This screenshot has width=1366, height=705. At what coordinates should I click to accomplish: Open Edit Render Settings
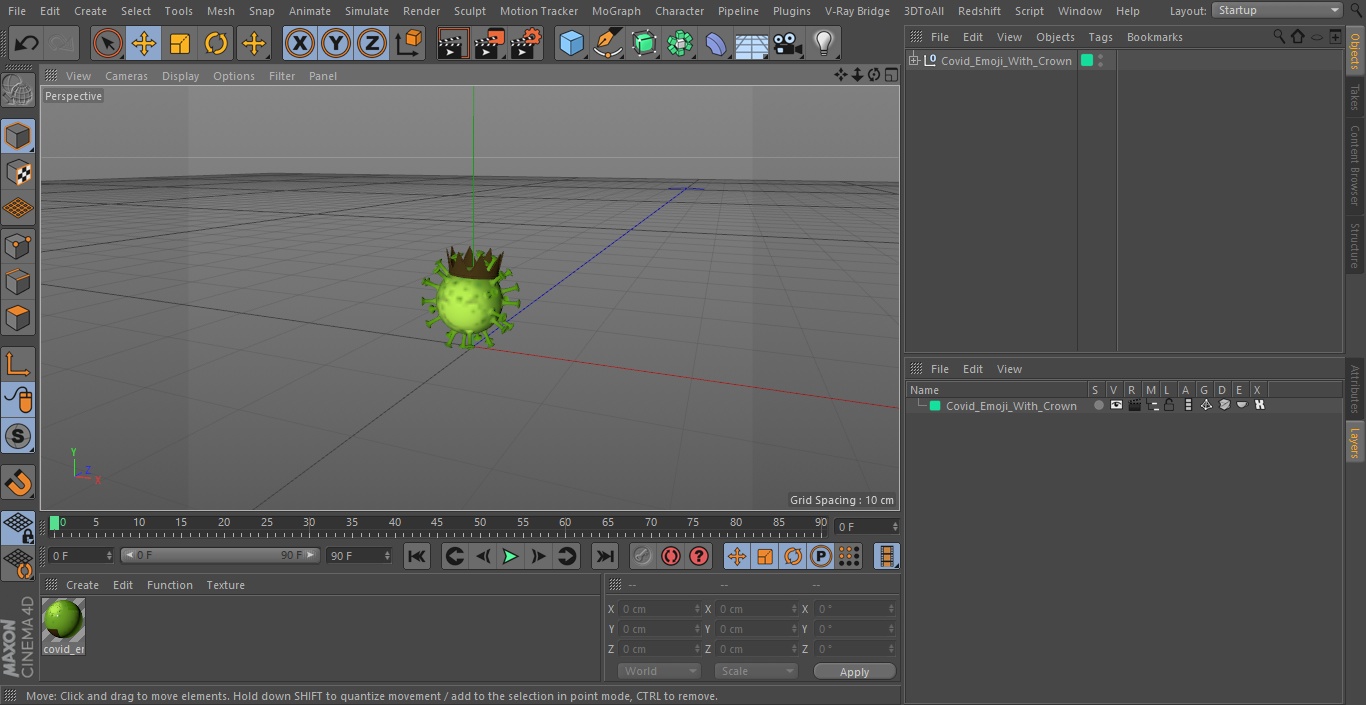pos(526,44)
